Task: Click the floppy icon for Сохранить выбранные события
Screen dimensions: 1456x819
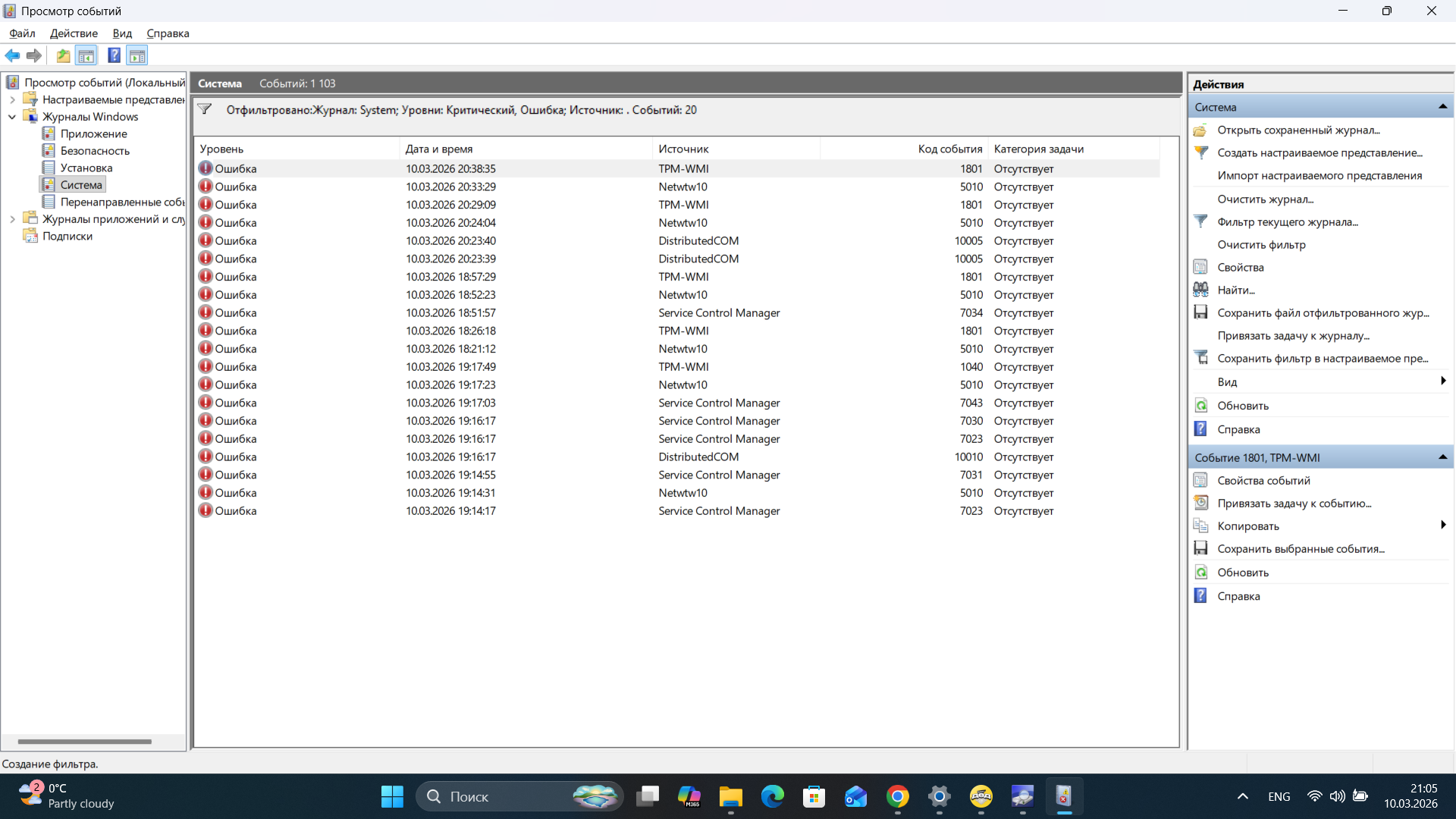Action: coord(1201,548)
